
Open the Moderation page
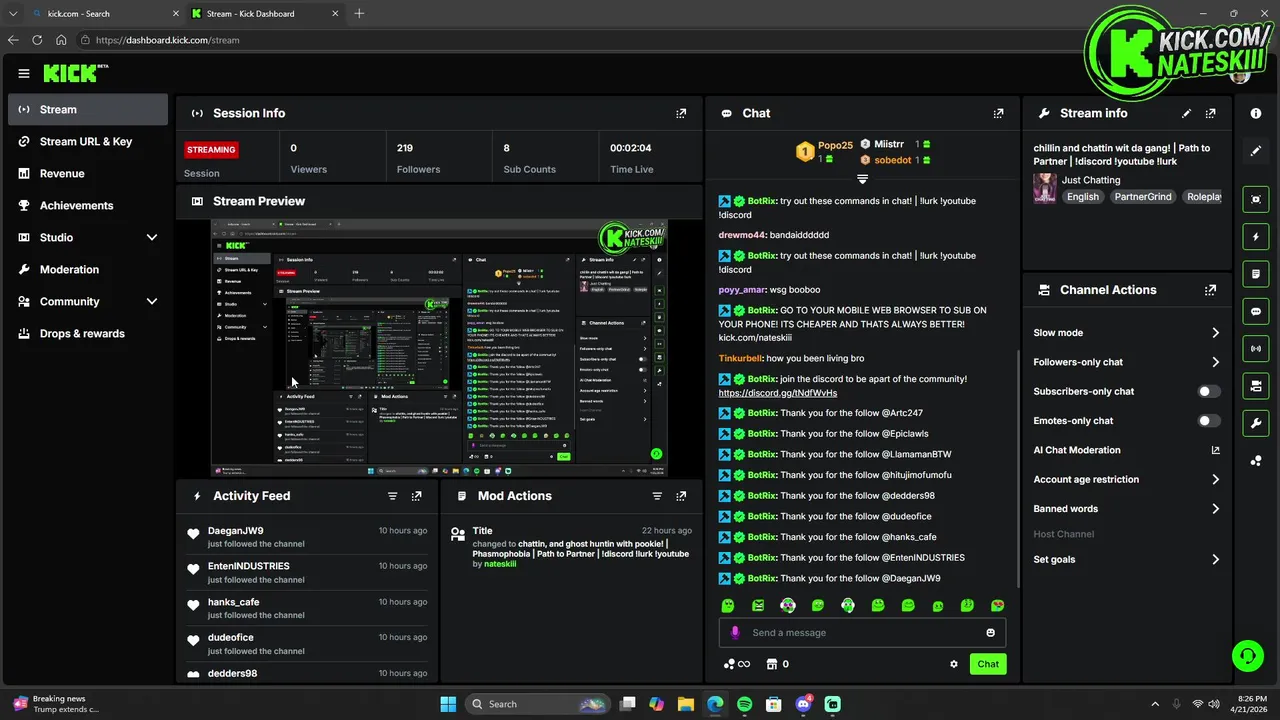pos(88,270)
